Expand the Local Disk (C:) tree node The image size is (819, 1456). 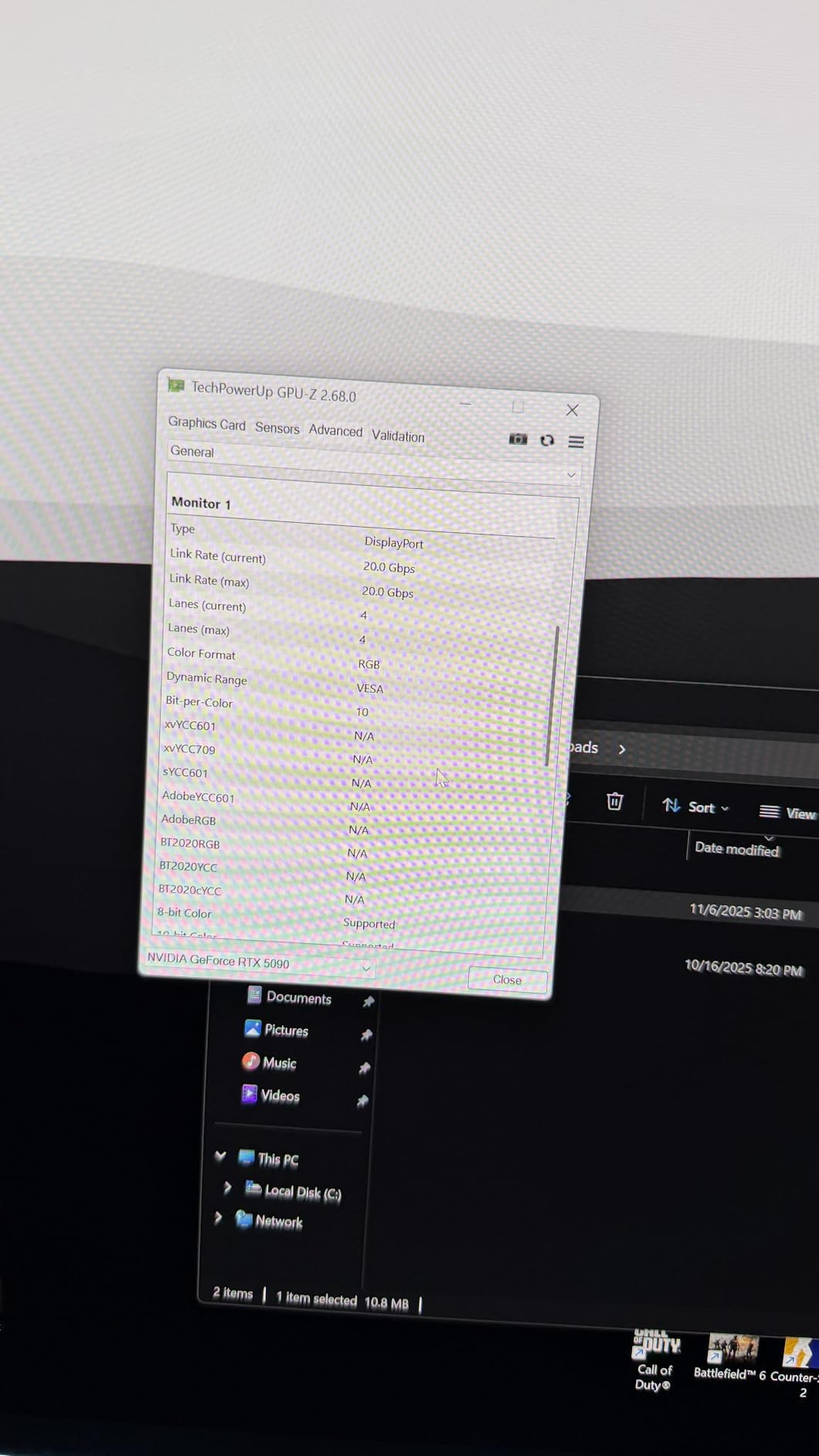[x=227, y=1187]
